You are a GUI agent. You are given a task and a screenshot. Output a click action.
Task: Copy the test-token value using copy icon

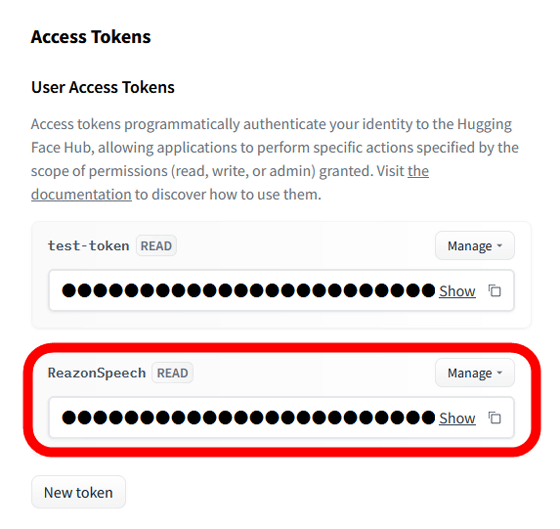[x=495, y=291]
